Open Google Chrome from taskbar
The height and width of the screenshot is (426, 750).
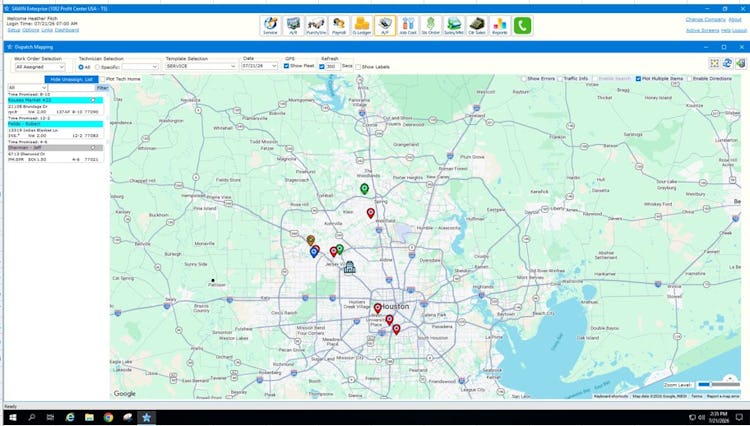pos(109,417)
